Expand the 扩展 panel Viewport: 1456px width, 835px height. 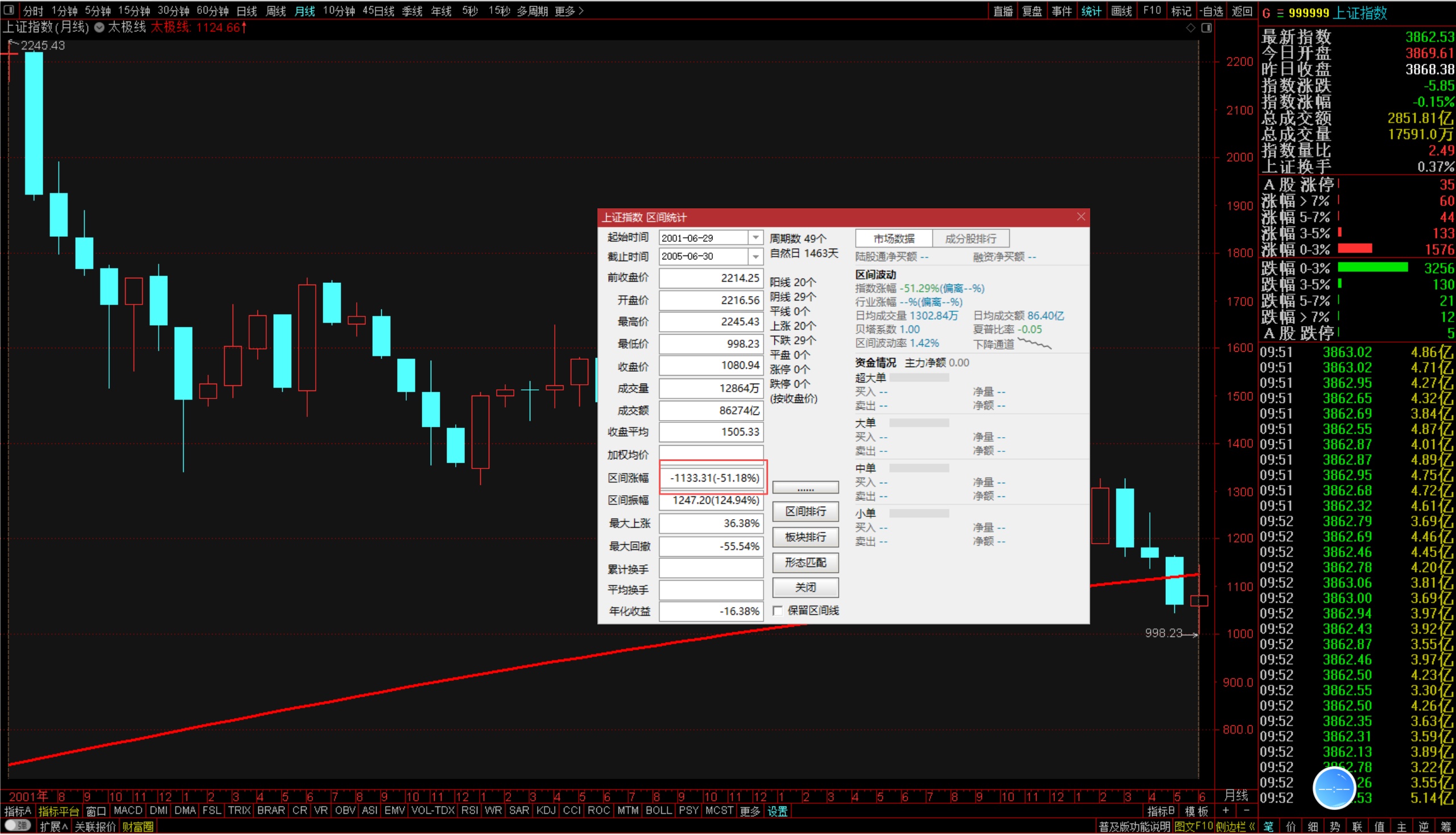coord(54,826)
